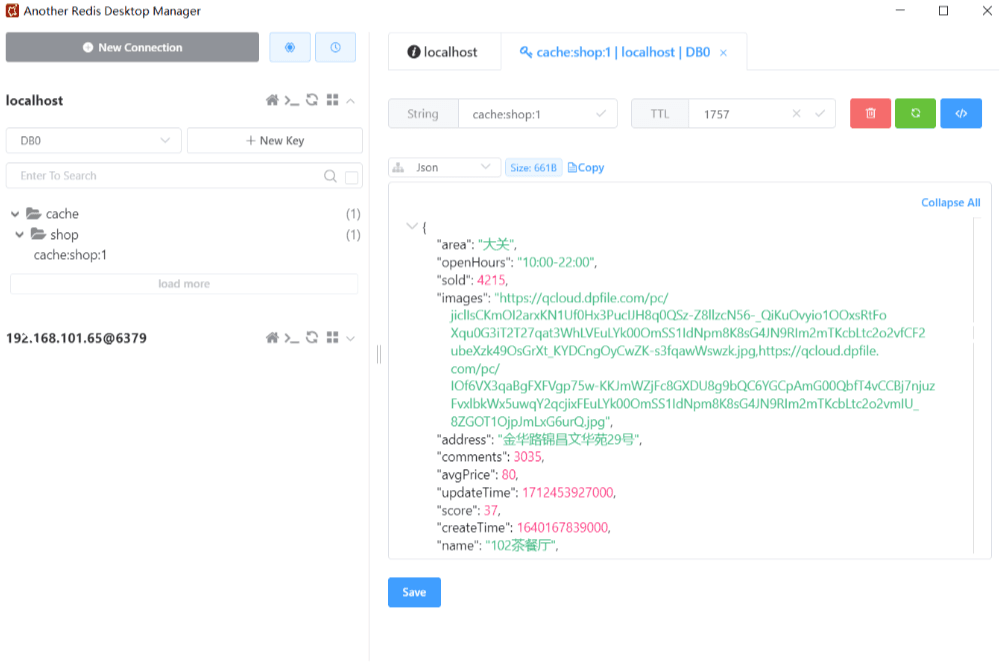1004x663 pixels.
Task: Click the blue code icon button
Action: click(961, 114)
